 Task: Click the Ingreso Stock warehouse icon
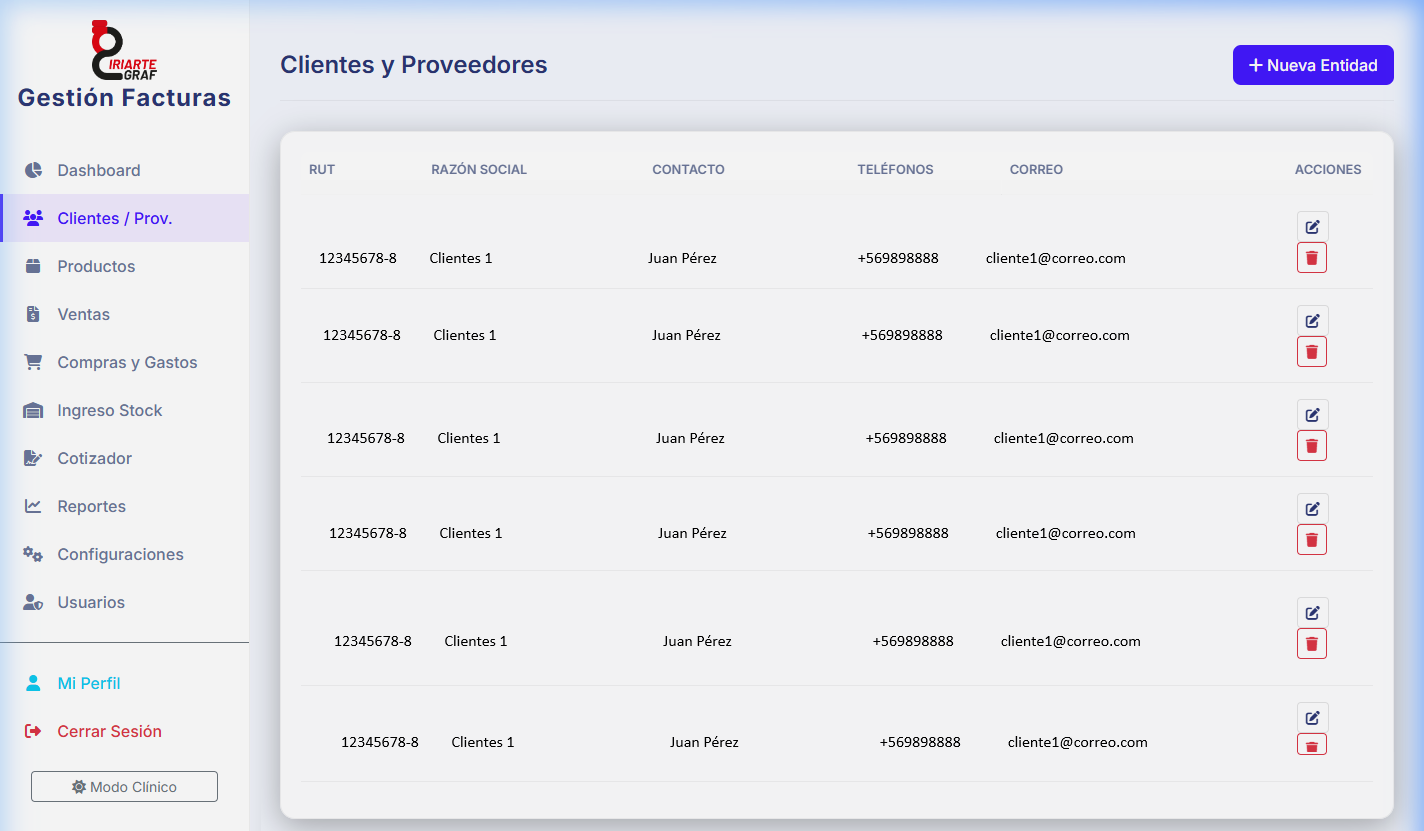(33, 410)
